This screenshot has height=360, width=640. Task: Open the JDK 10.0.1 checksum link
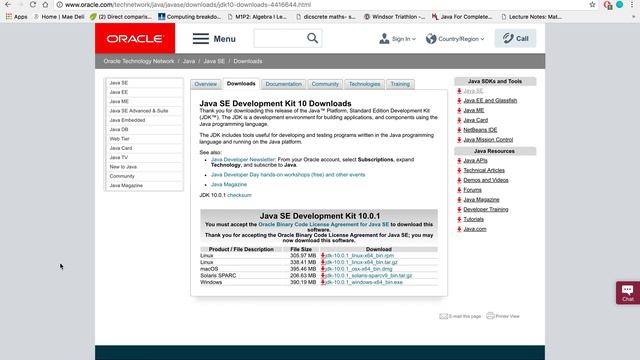(239, 195)
